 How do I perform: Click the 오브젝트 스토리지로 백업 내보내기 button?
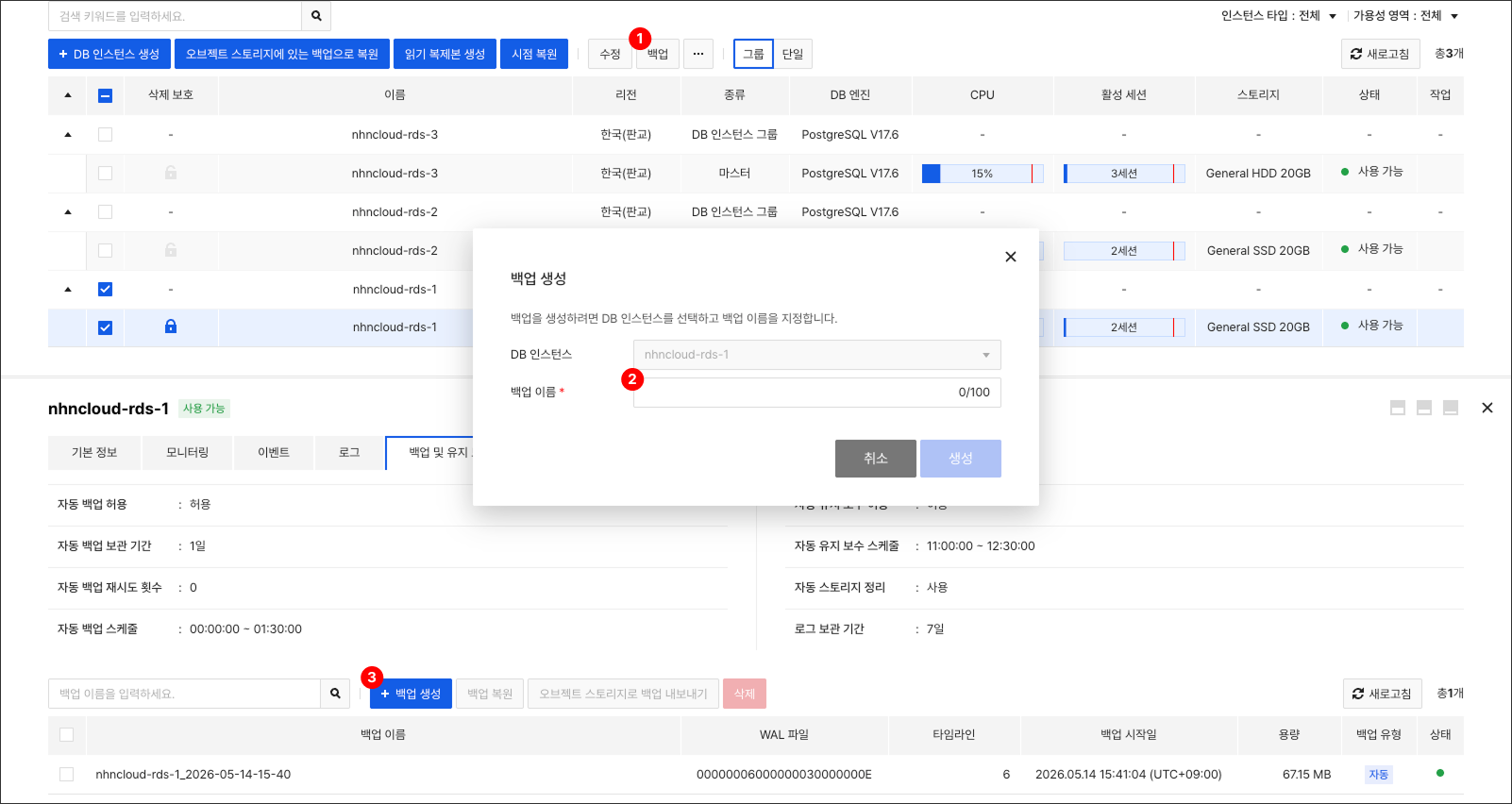[x=623, y=694]
